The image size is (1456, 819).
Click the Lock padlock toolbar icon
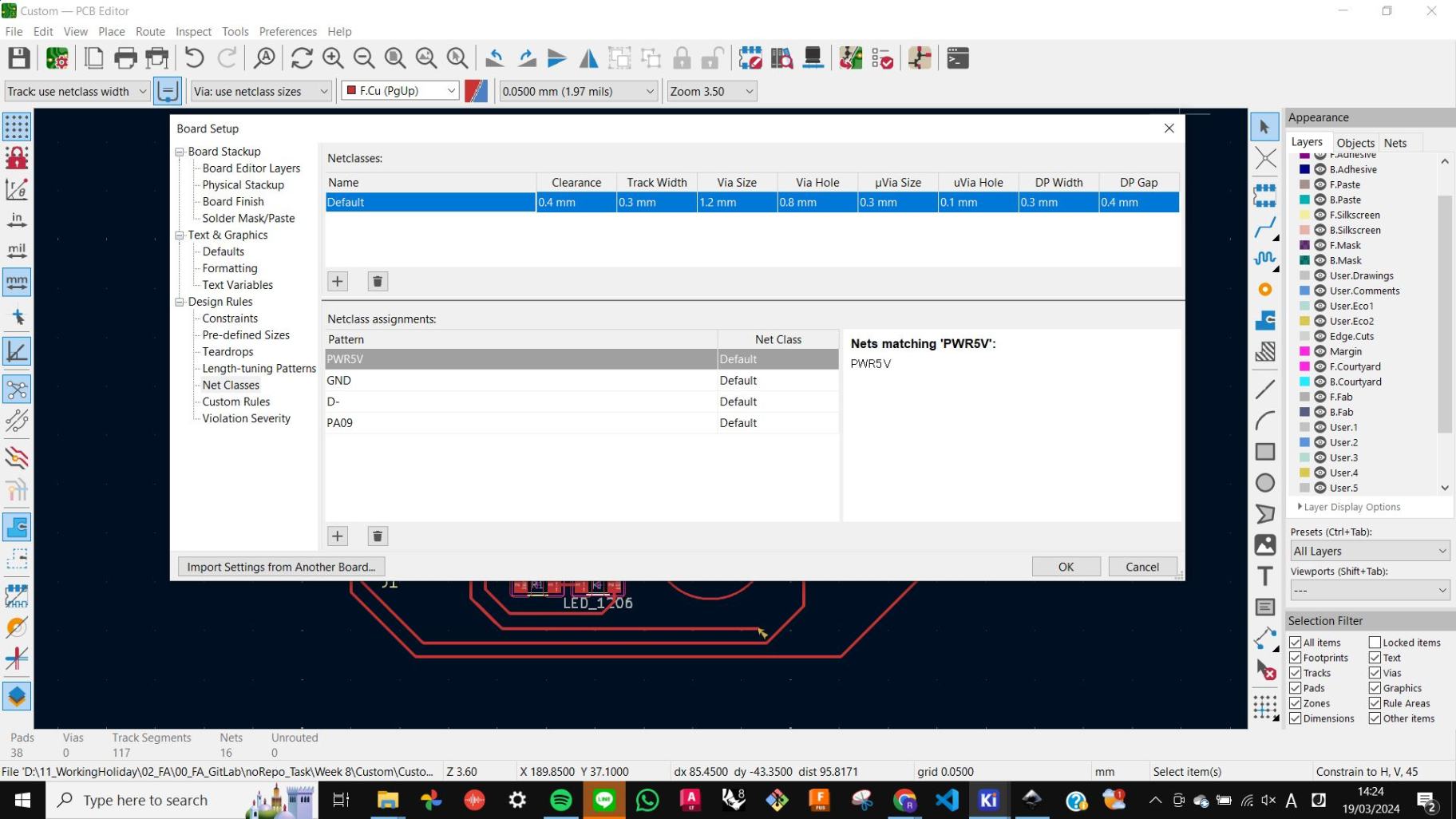[682, 58]
